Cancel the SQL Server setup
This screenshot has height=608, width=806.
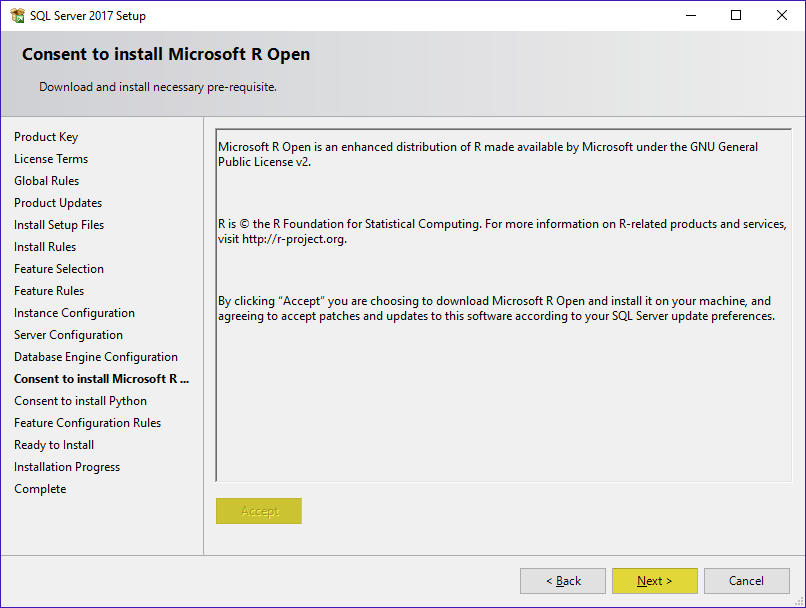pos(746,581)
